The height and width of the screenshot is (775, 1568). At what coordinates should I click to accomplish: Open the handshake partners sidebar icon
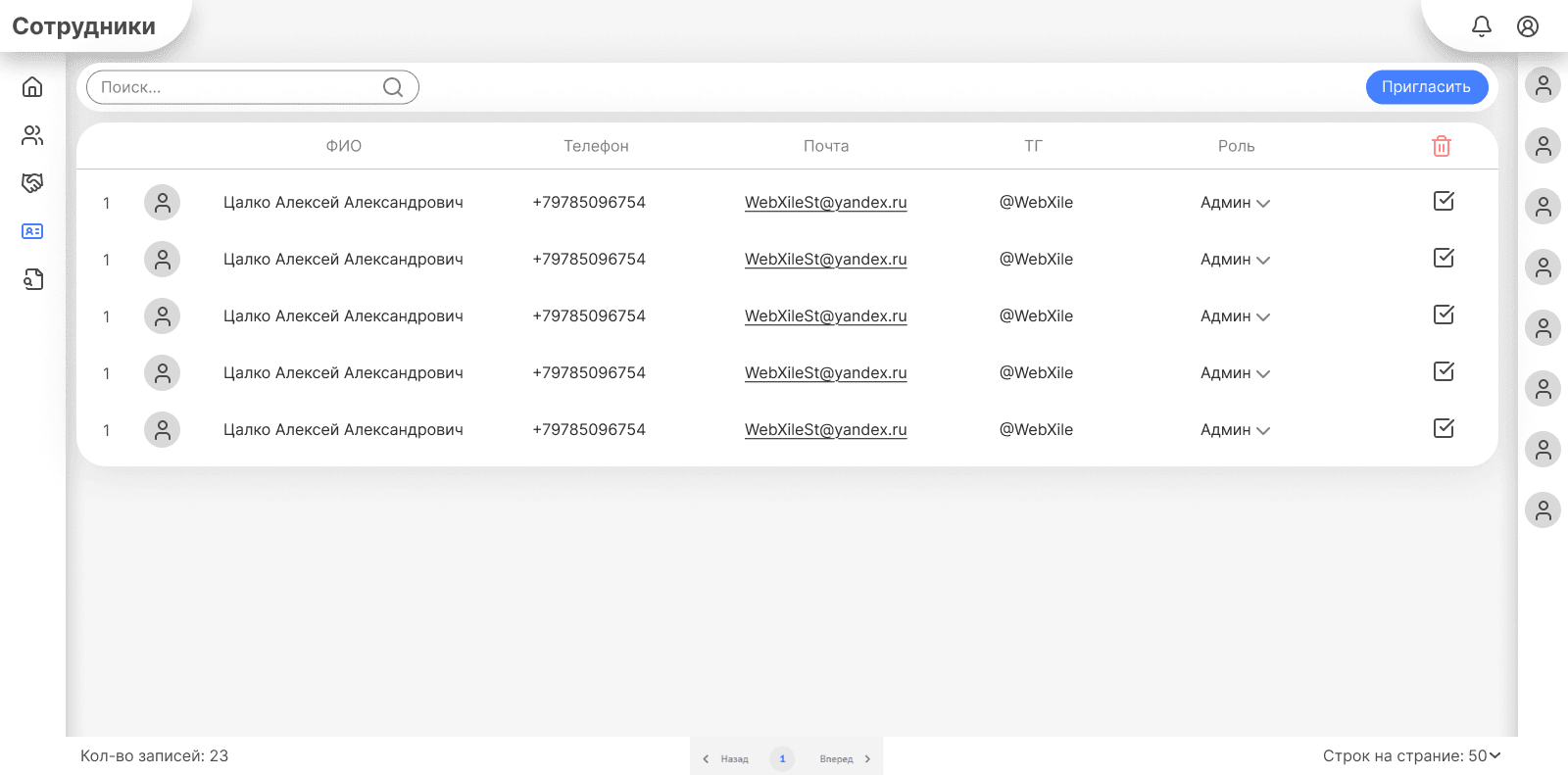click(32, 183)
